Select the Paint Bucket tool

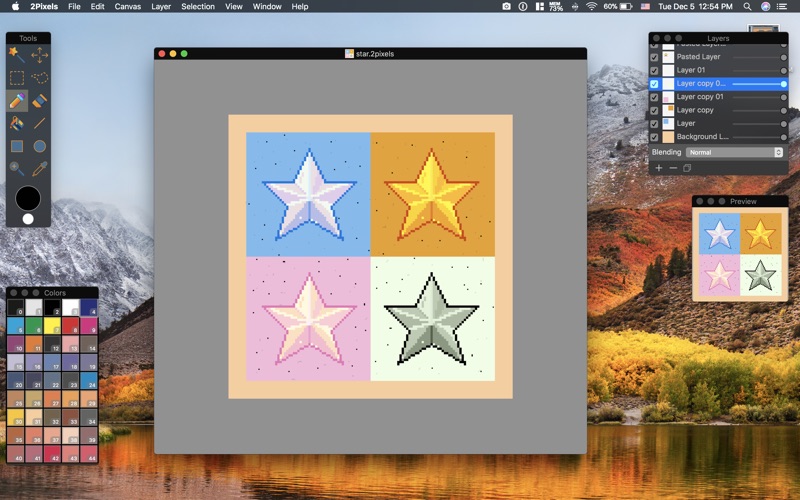coord(16,123)
